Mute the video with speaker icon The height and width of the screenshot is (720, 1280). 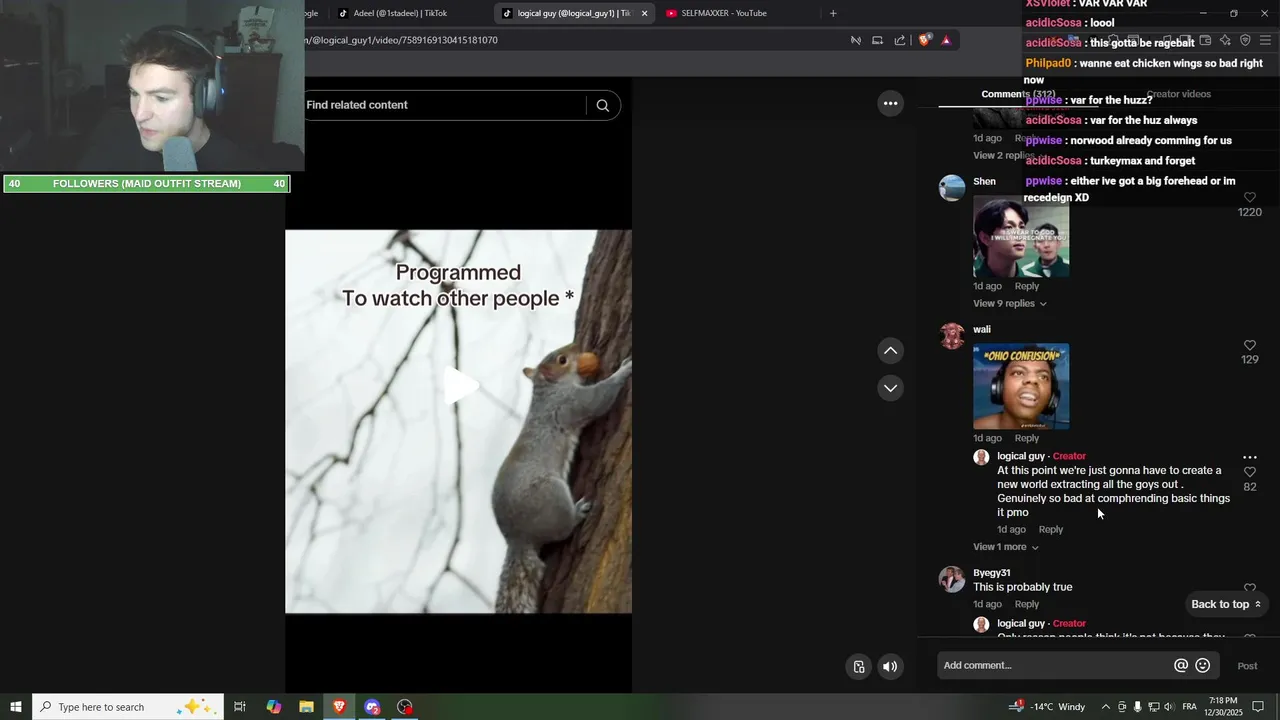890,667
